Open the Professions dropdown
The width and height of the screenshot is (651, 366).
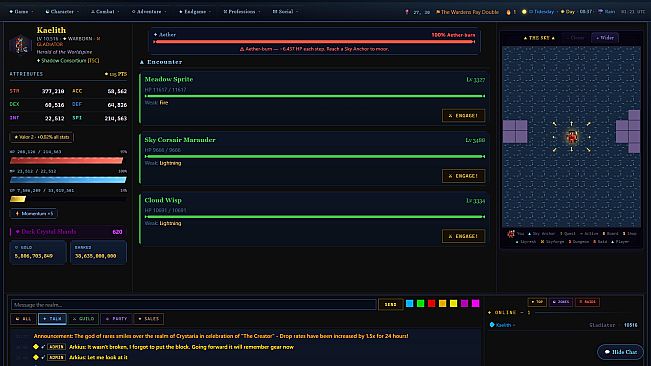pos(241,12)
